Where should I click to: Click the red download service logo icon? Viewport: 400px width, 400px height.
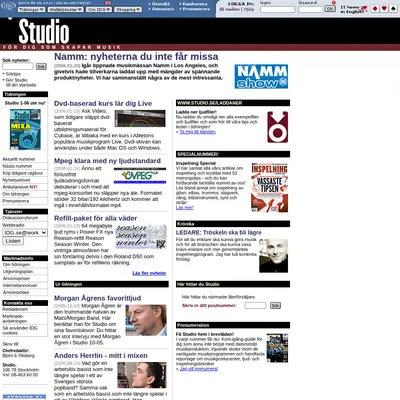pyautogui.click(x=278, y=127)
